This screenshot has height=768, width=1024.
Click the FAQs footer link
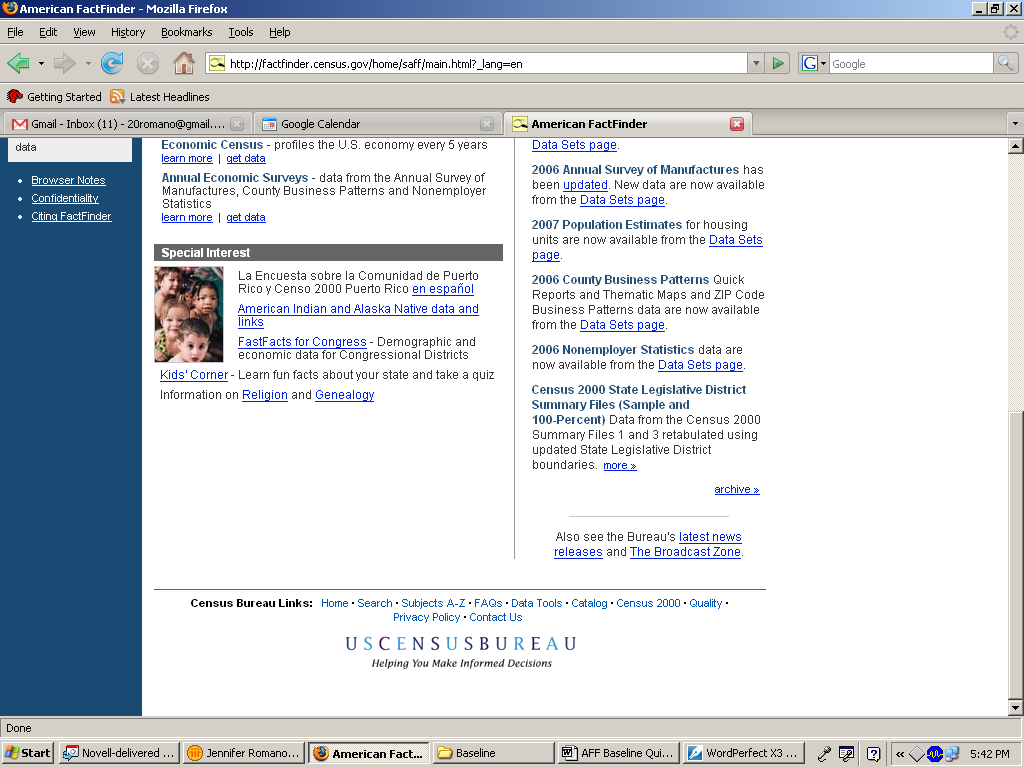point(488,603)
